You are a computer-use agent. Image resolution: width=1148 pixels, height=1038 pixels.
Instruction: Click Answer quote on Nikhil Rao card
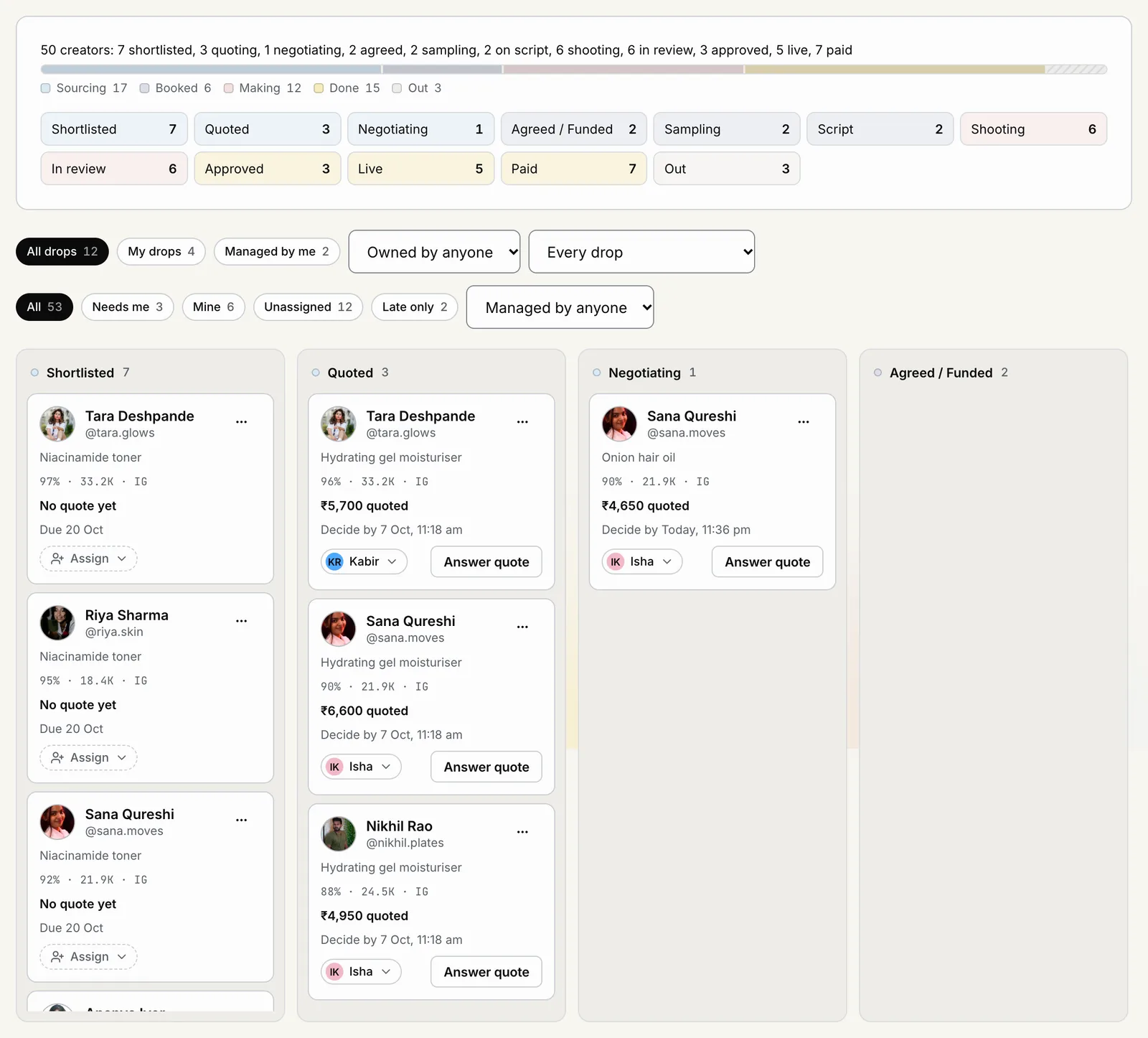tap(486, 972)
